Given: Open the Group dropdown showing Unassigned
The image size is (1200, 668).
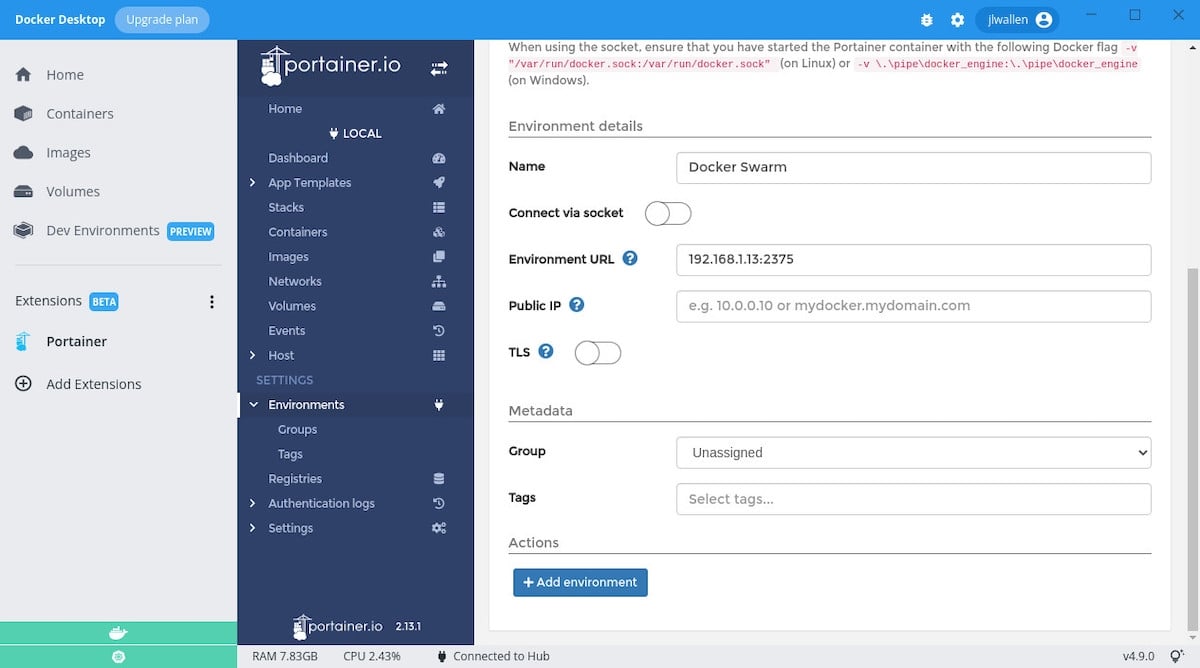Looking at the screenshot, I should [913, 452].
